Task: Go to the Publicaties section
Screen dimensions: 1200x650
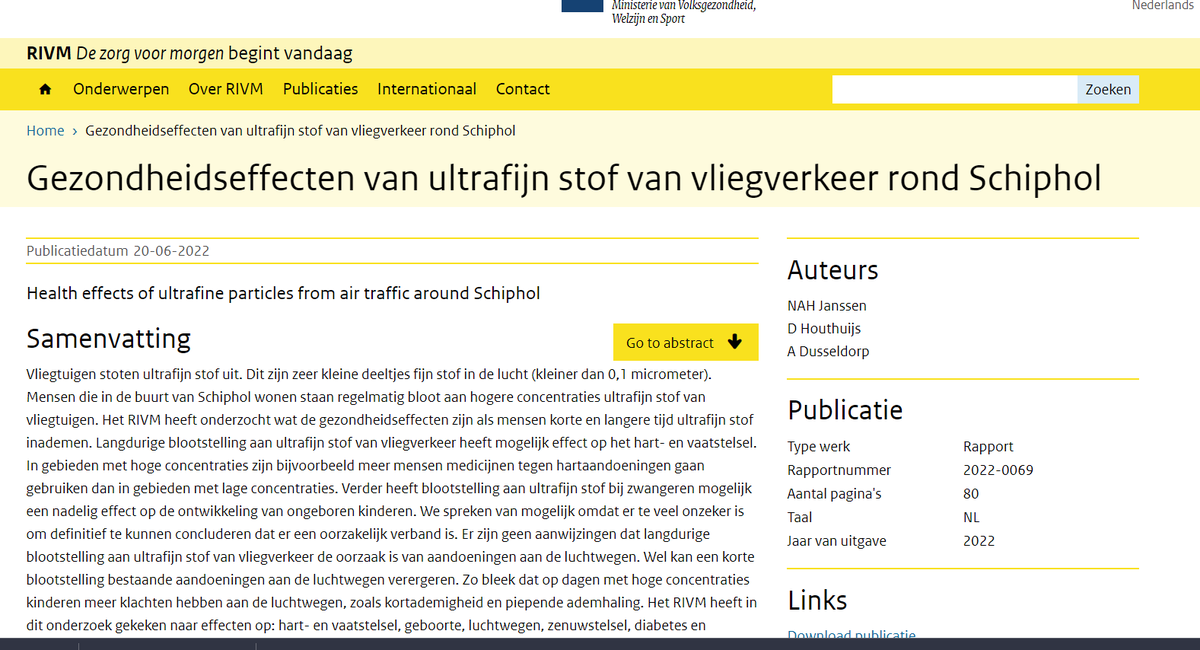Action: (320, 89)
